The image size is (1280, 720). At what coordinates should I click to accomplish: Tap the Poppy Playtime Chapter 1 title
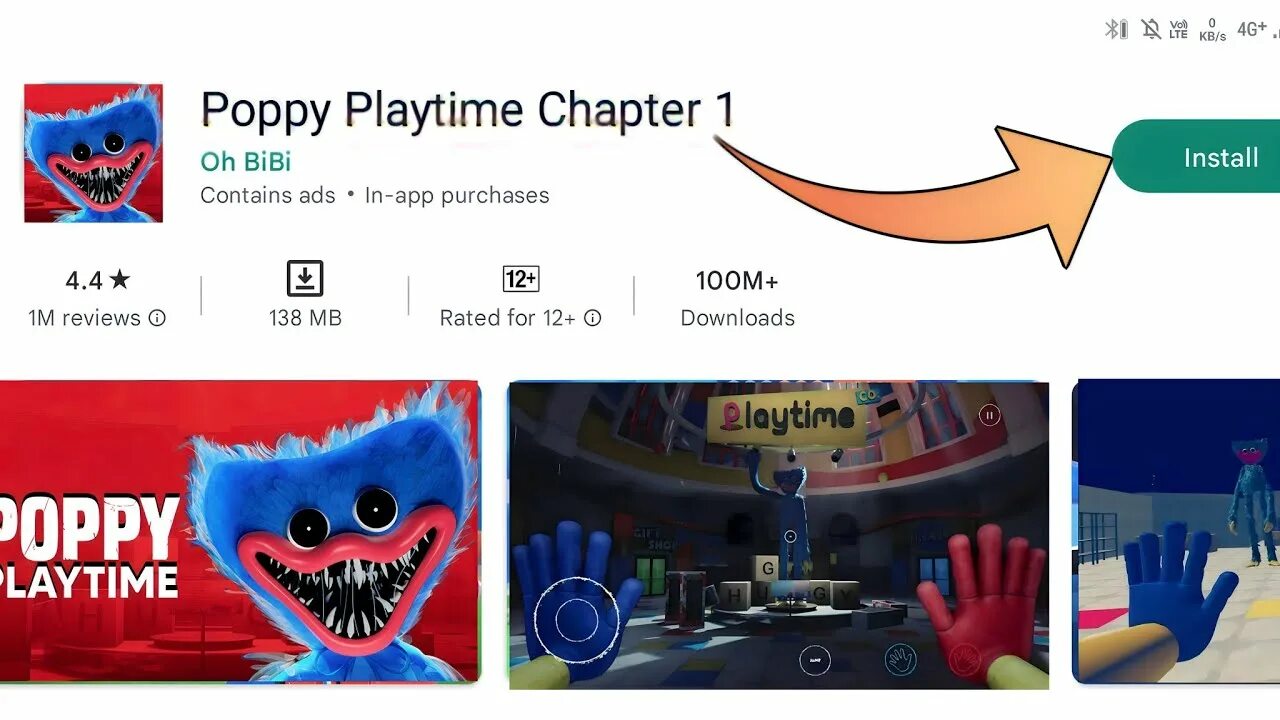(x=468, y=110)
